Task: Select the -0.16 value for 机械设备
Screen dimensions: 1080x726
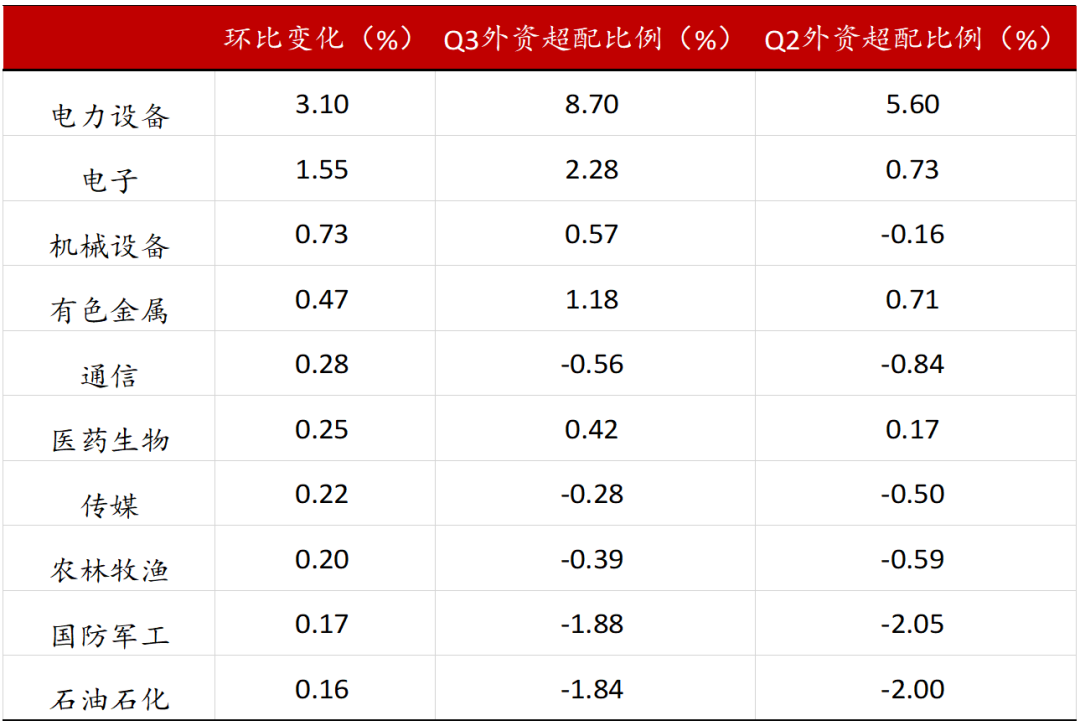Action: tap(912, 234)
